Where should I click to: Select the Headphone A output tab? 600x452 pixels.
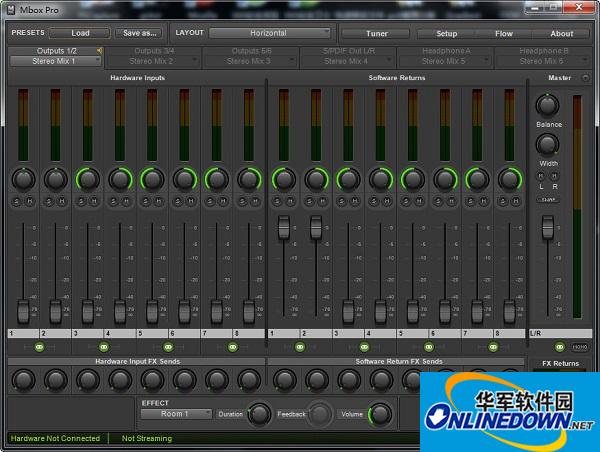pyautogui.click(x=445, y=51)
